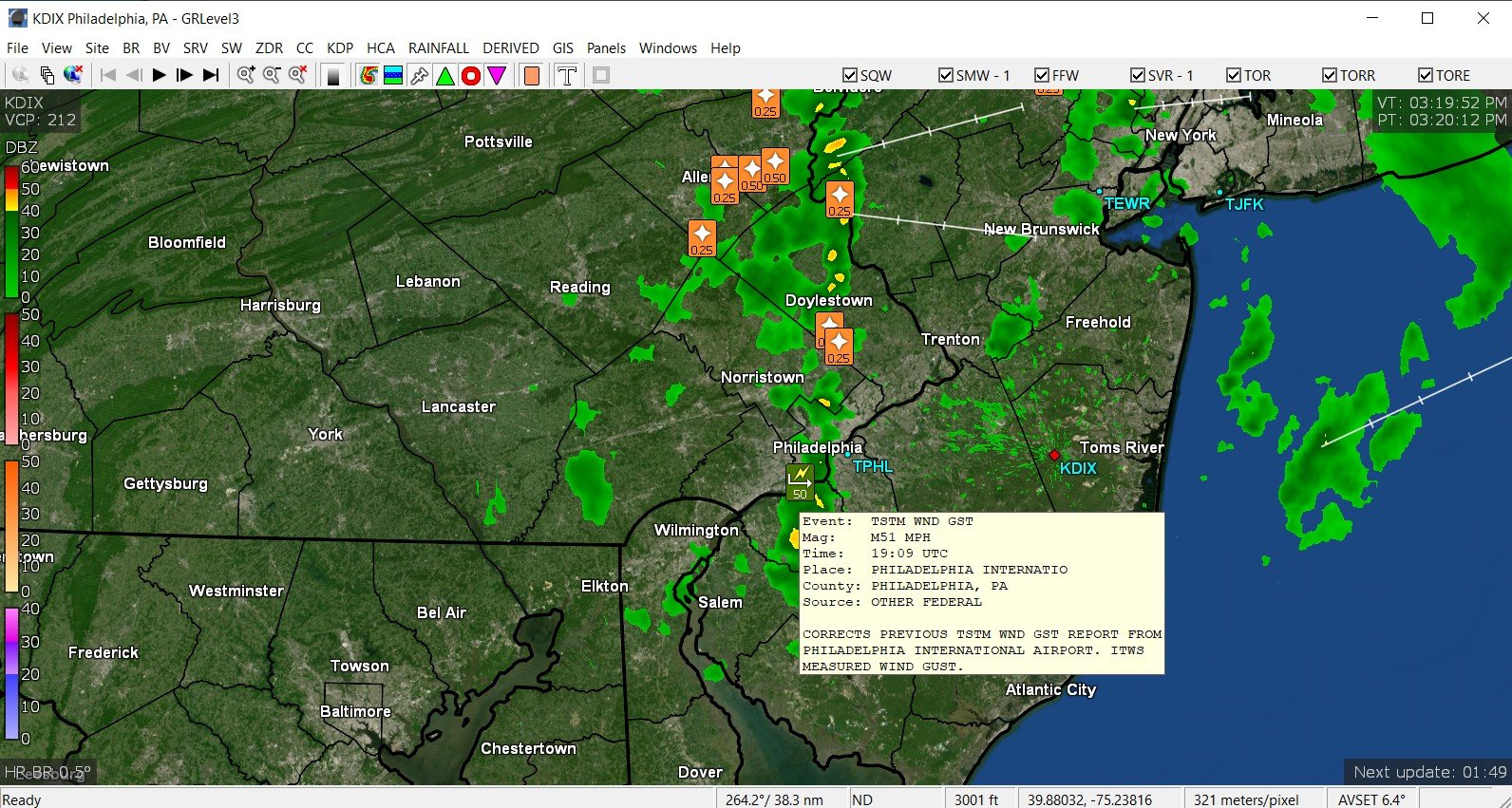Open the Site menu
Image resolution: width=1512 pixels, height=808 pixels.
[x=97, y=47]
